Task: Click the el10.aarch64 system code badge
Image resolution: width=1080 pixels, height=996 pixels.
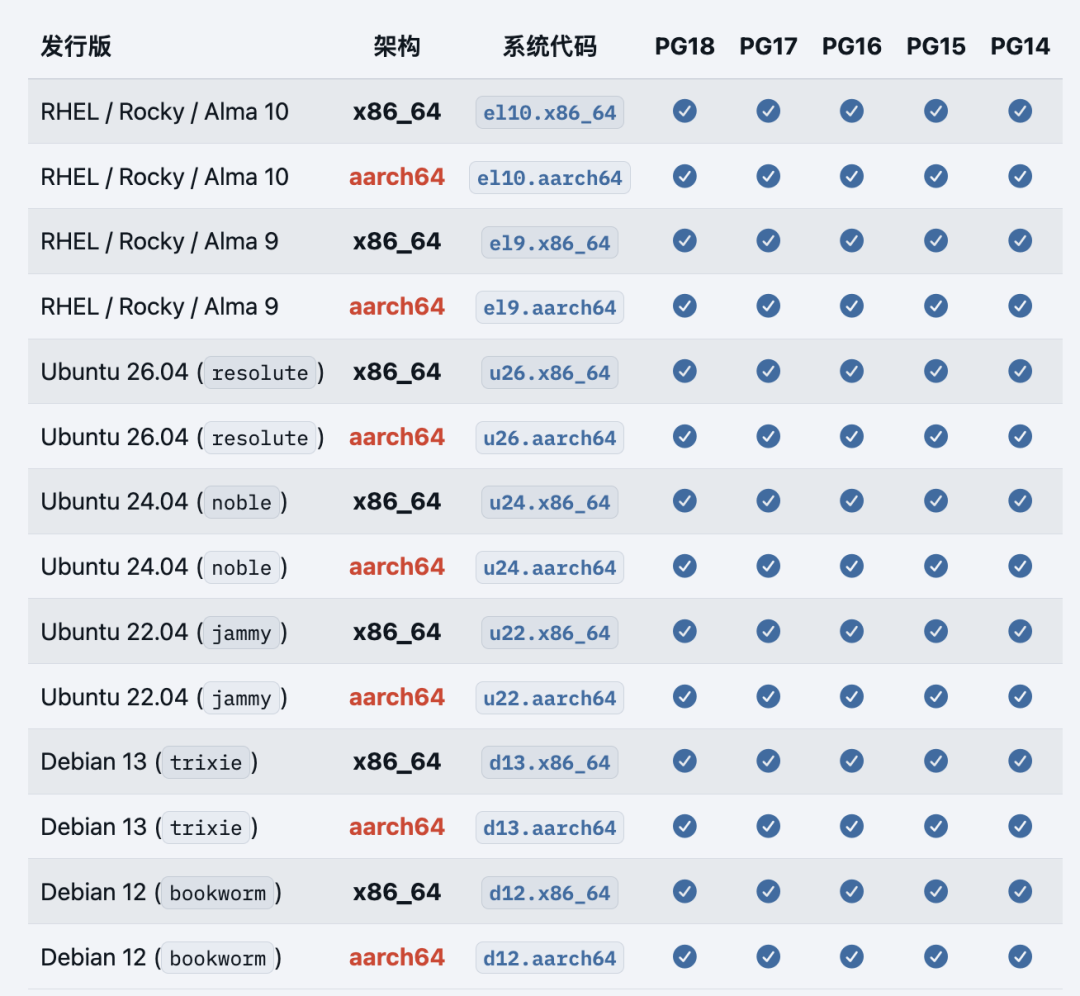Action: [550, 178]
